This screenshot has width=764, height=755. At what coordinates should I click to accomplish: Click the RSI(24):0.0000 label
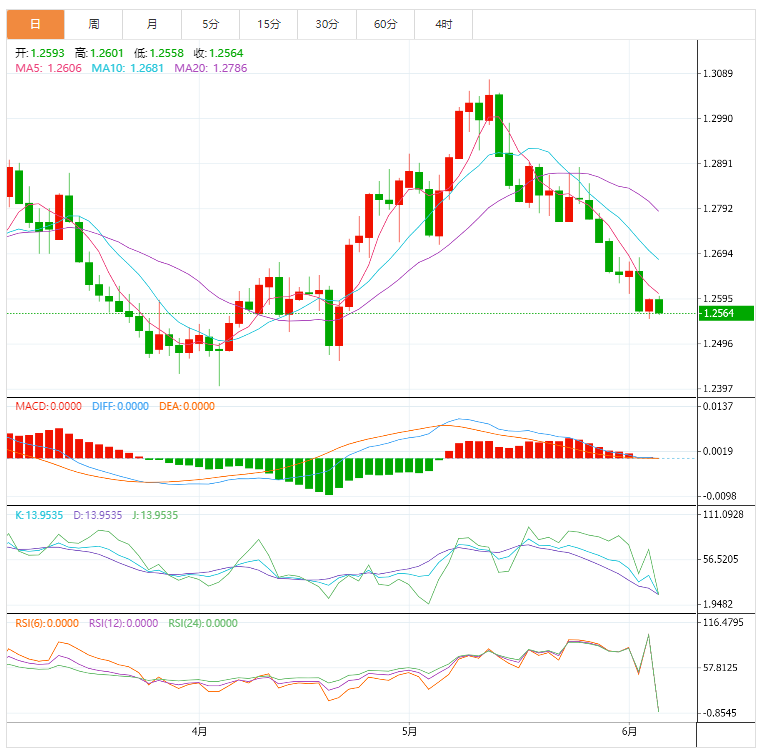tap(203, 623)
